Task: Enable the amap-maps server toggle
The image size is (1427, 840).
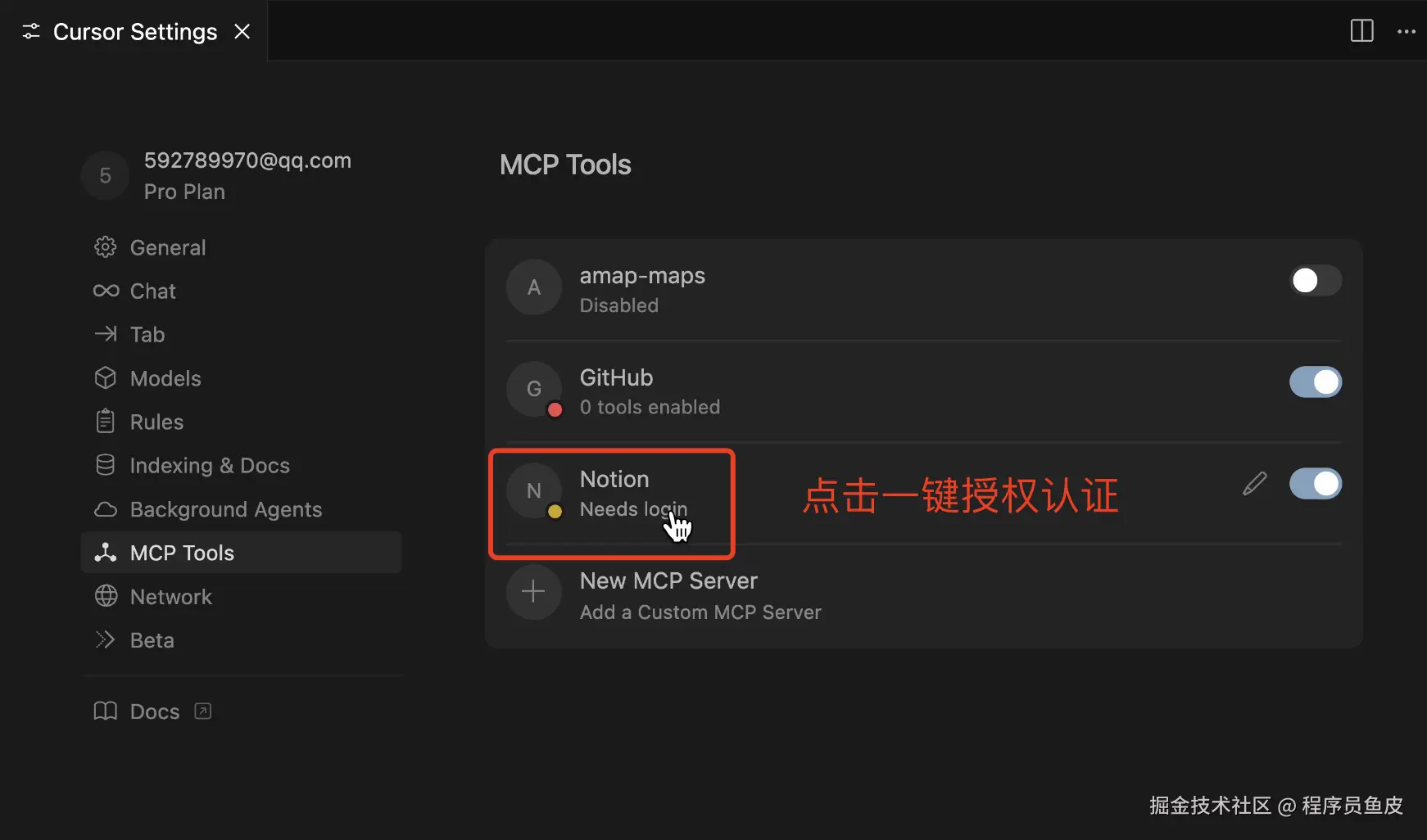Action: 1316,280
